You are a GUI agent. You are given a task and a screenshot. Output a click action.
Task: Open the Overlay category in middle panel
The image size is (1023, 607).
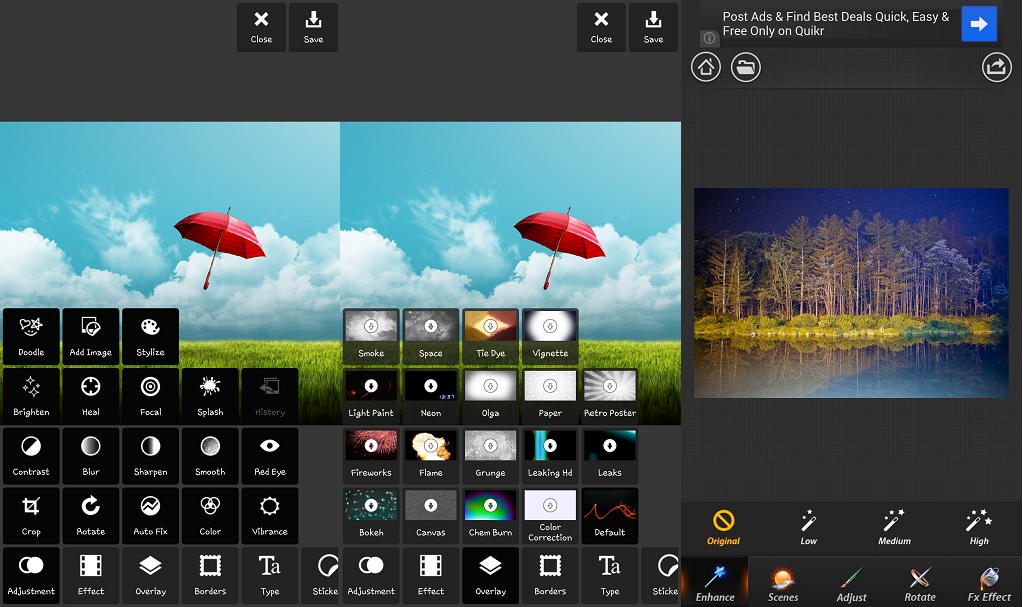[x=490, y=575]
